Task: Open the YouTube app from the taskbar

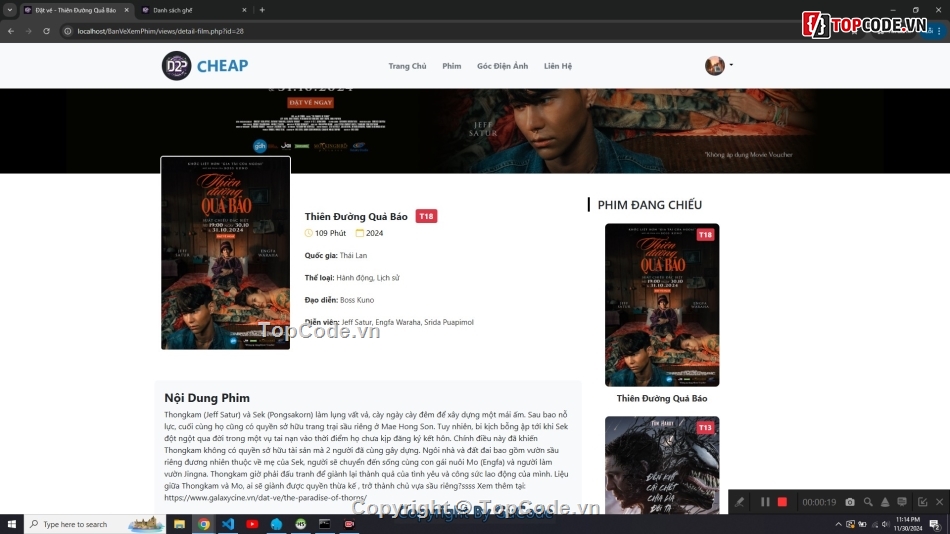Action: (x=252, y=524)
